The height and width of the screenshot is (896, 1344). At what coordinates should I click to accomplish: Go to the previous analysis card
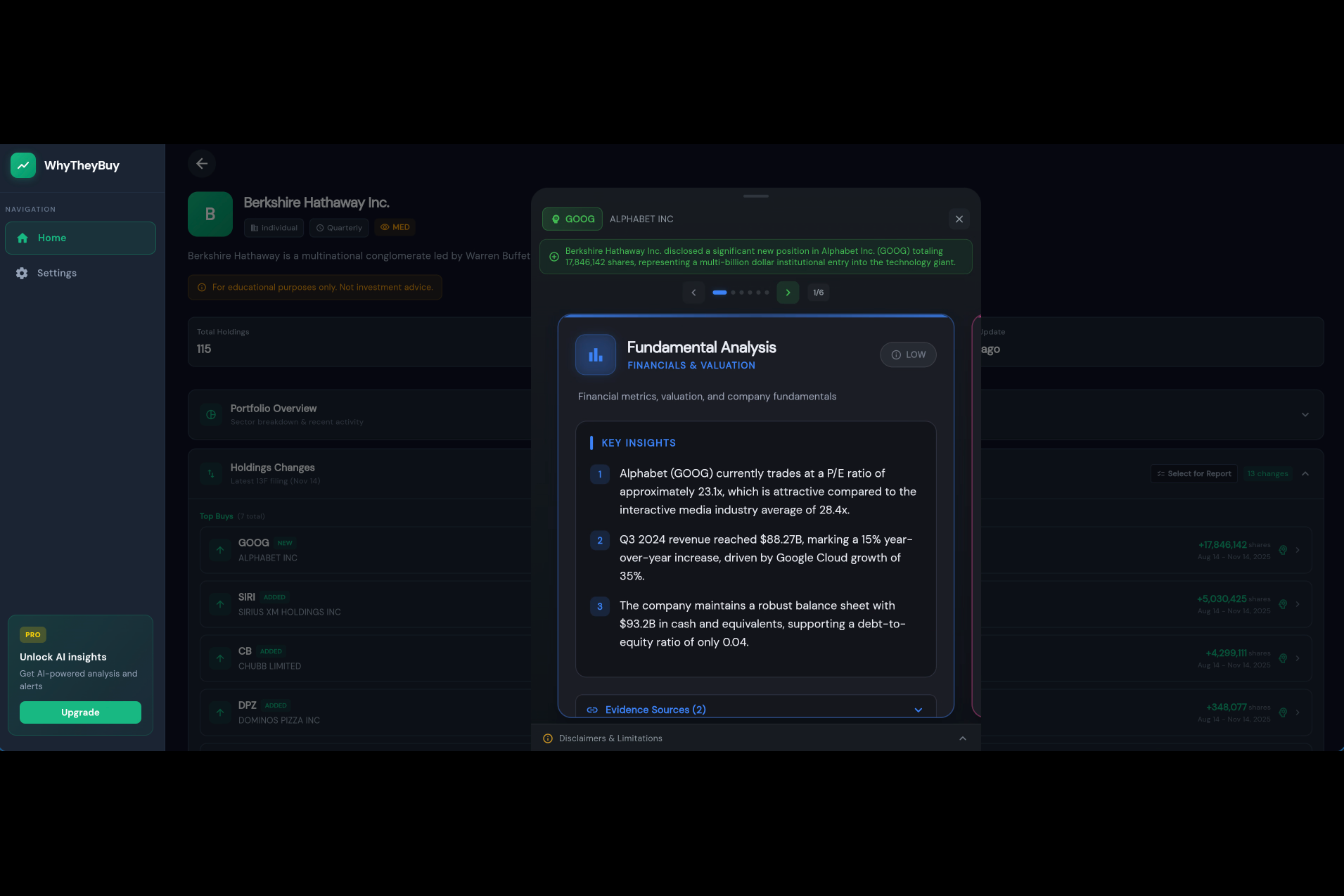(x=693, y=293)
